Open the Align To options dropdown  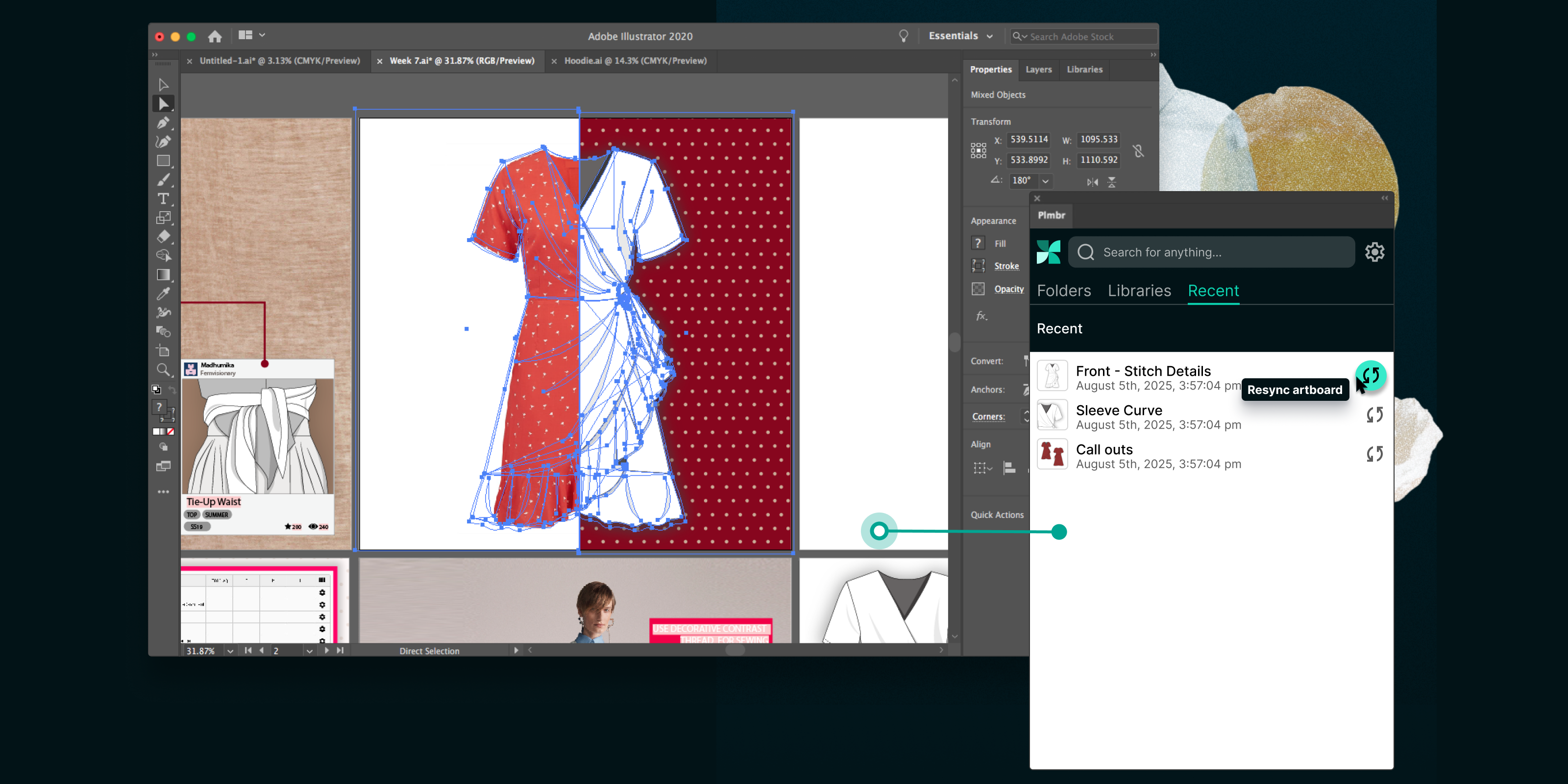pyautogui.click(x=982, y=467)
